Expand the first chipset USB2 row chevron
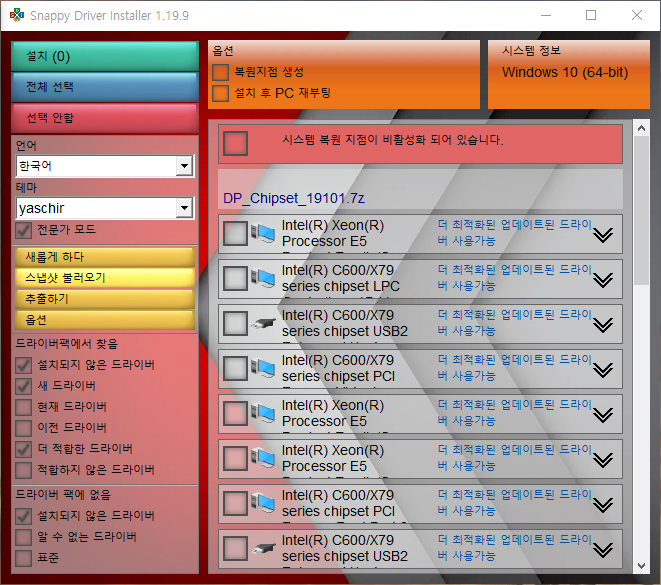Screen dimensions: 661x585 [x=603, y=325]
